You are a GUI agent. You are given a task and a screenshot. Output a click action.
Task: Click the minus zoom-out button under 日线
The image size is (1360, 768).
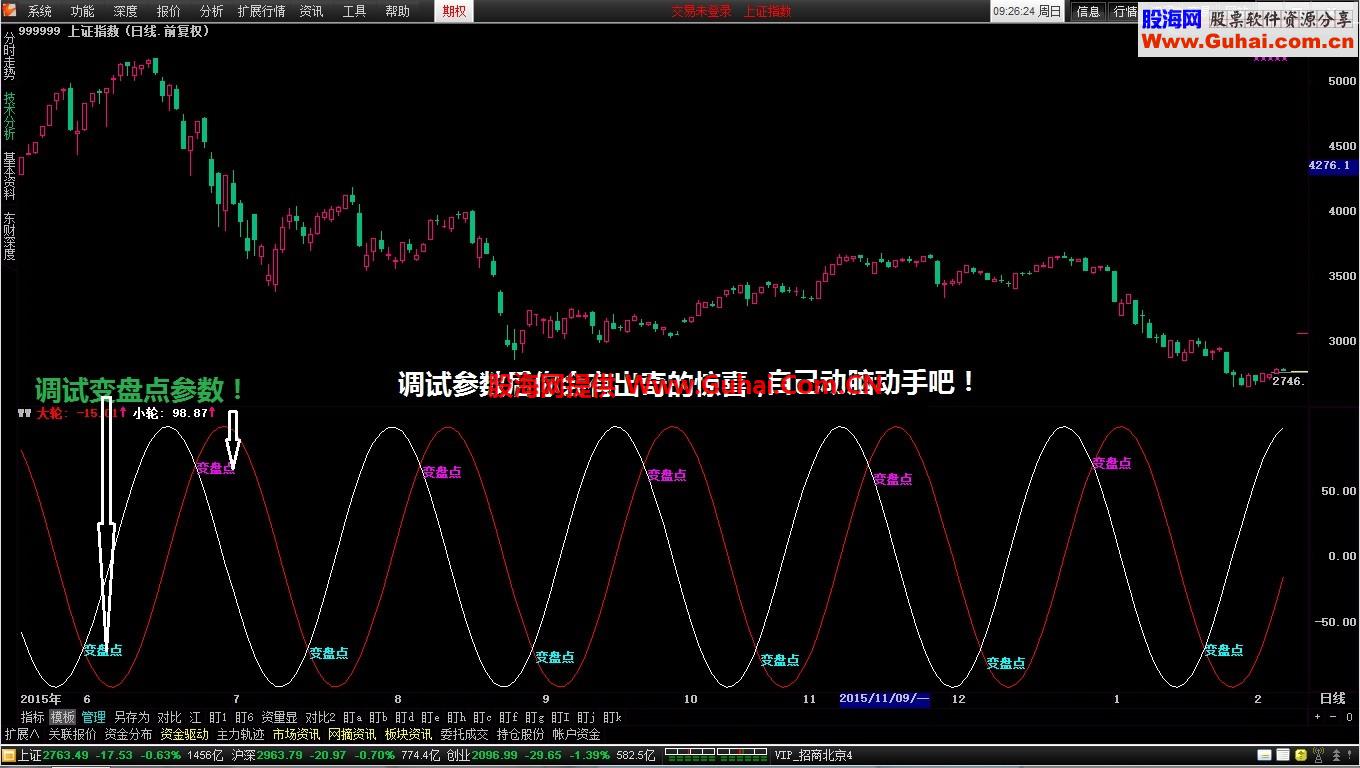coord(1333,716)
